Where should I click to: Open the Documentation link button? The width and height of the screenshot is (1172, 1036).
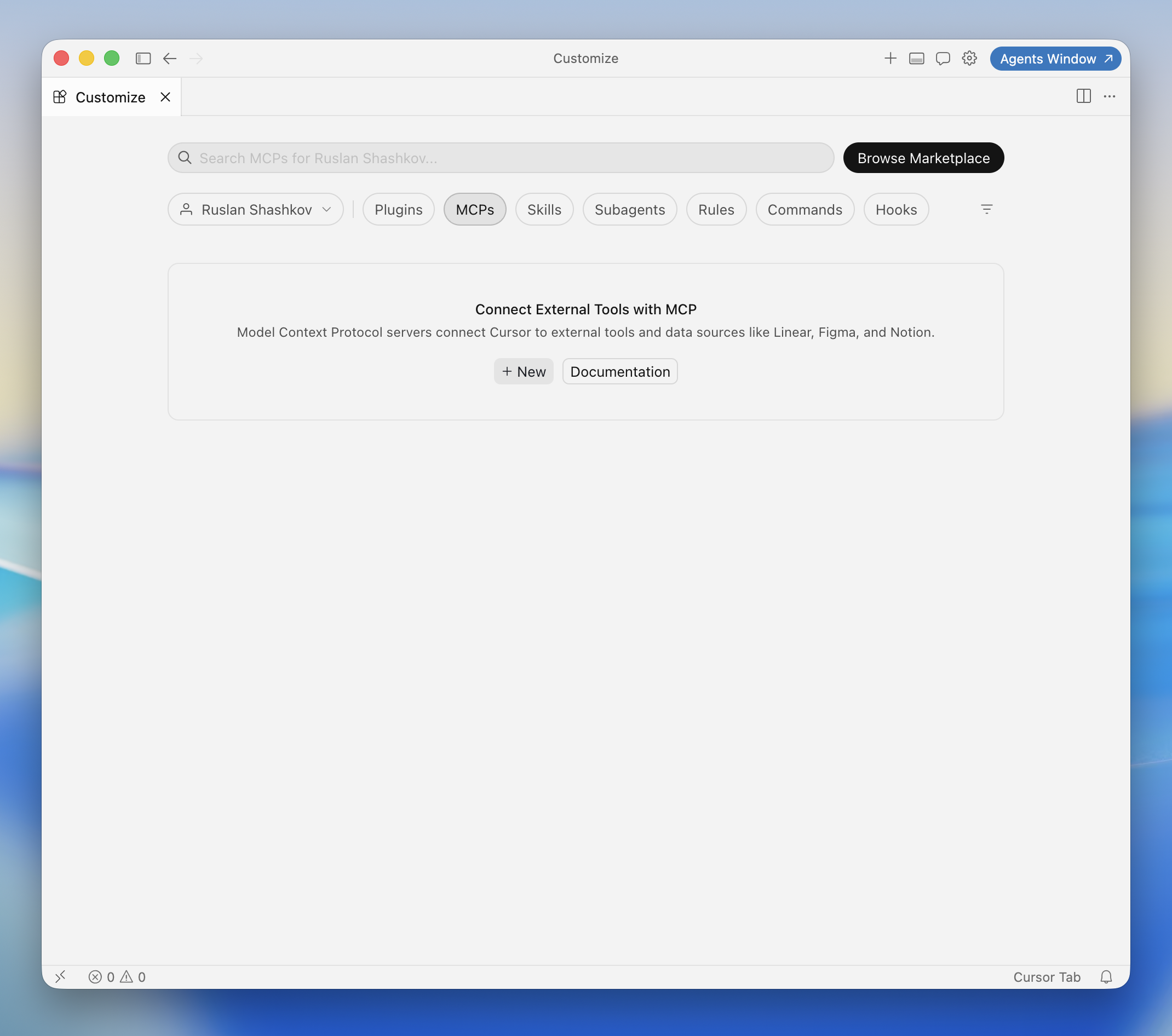(x=620, y=371)
